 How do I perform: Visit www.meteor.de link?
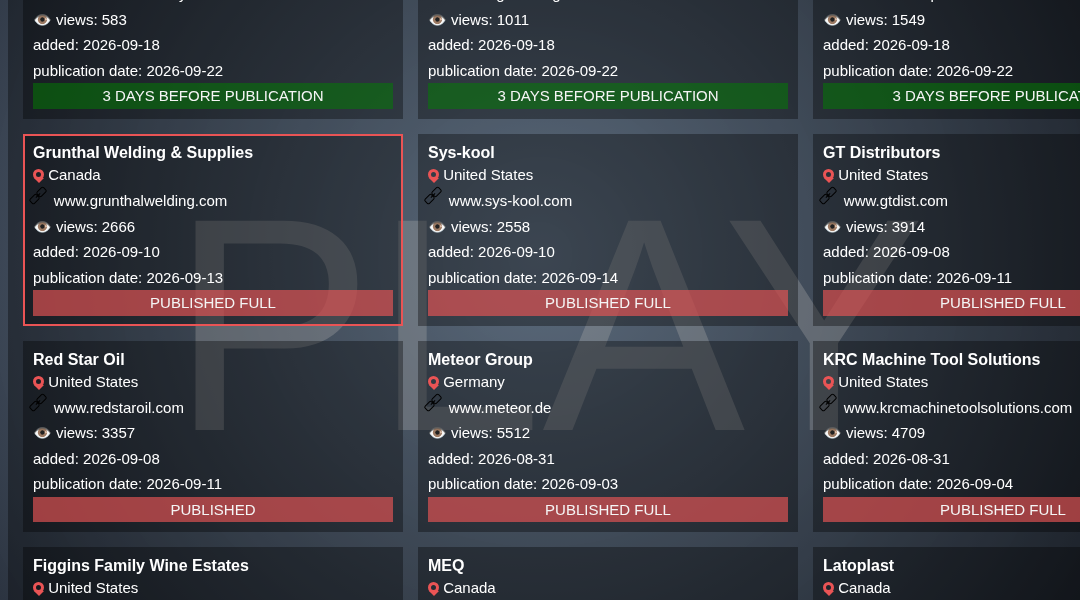499,408
